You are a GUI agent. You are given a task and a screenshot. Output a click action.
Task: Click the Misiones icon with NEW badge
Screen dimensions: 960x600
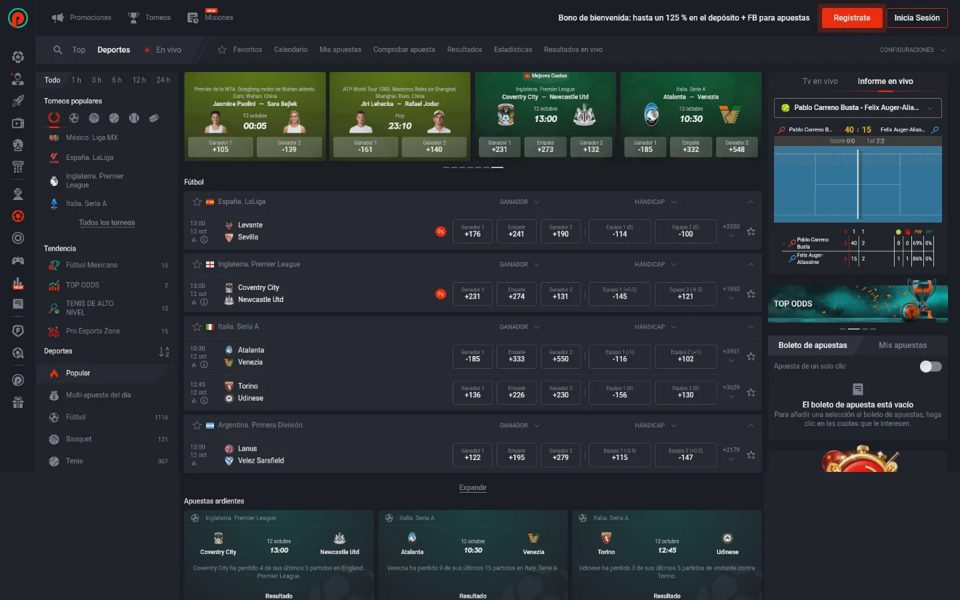pyautogui.click(x=193, y=18)
